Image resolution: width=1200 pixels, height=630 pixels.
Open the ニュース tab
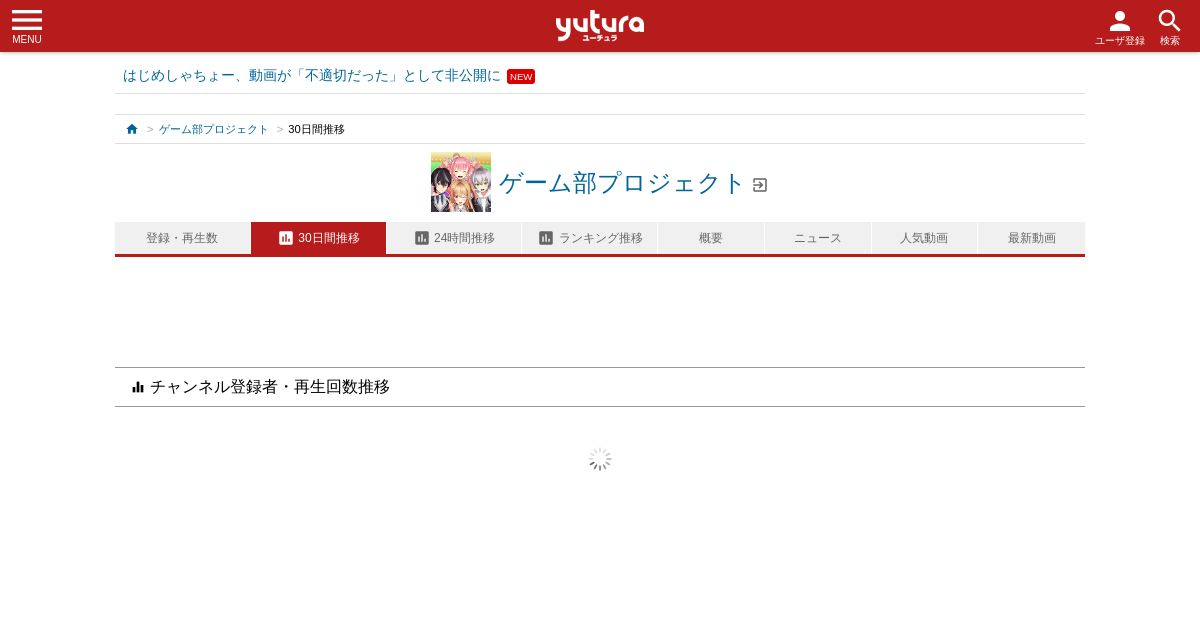[818, 238]
